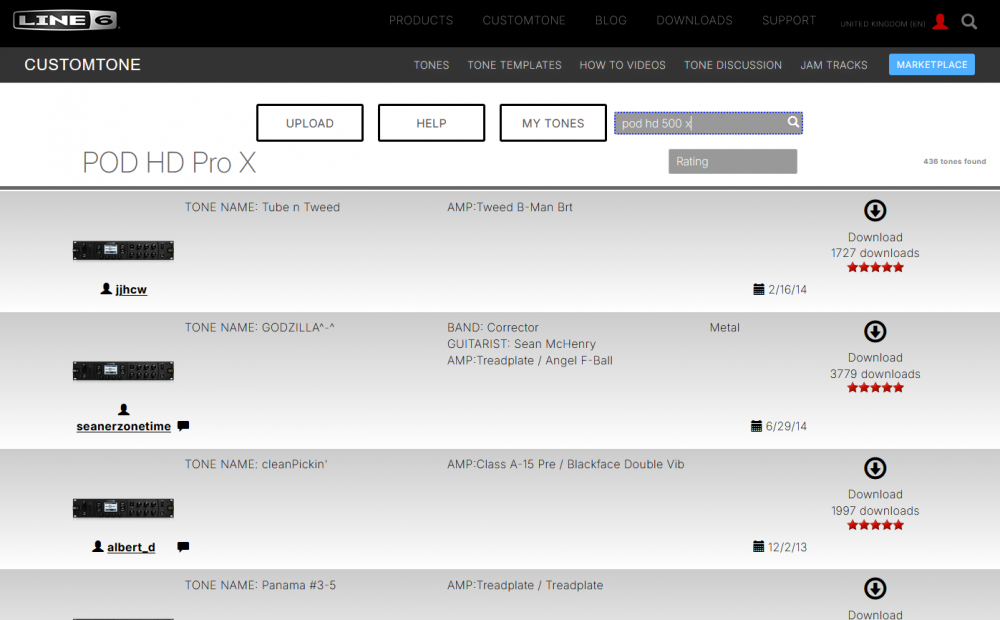Screen dimensions: 1000x620
Task: Submit search with magnifier in search box
Action: point(793,121)
